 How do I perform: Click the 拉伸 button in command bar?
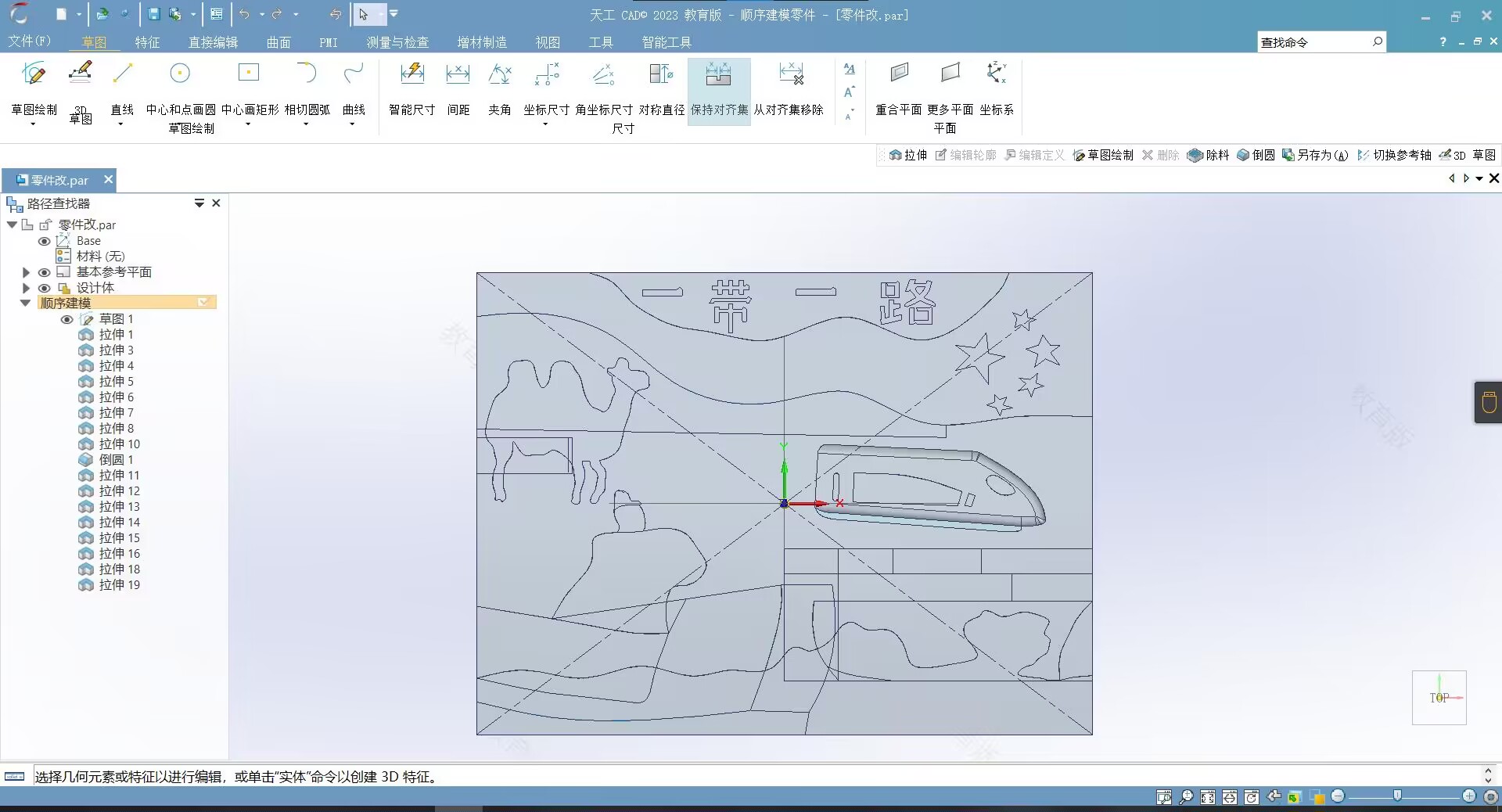click(908, 155)
